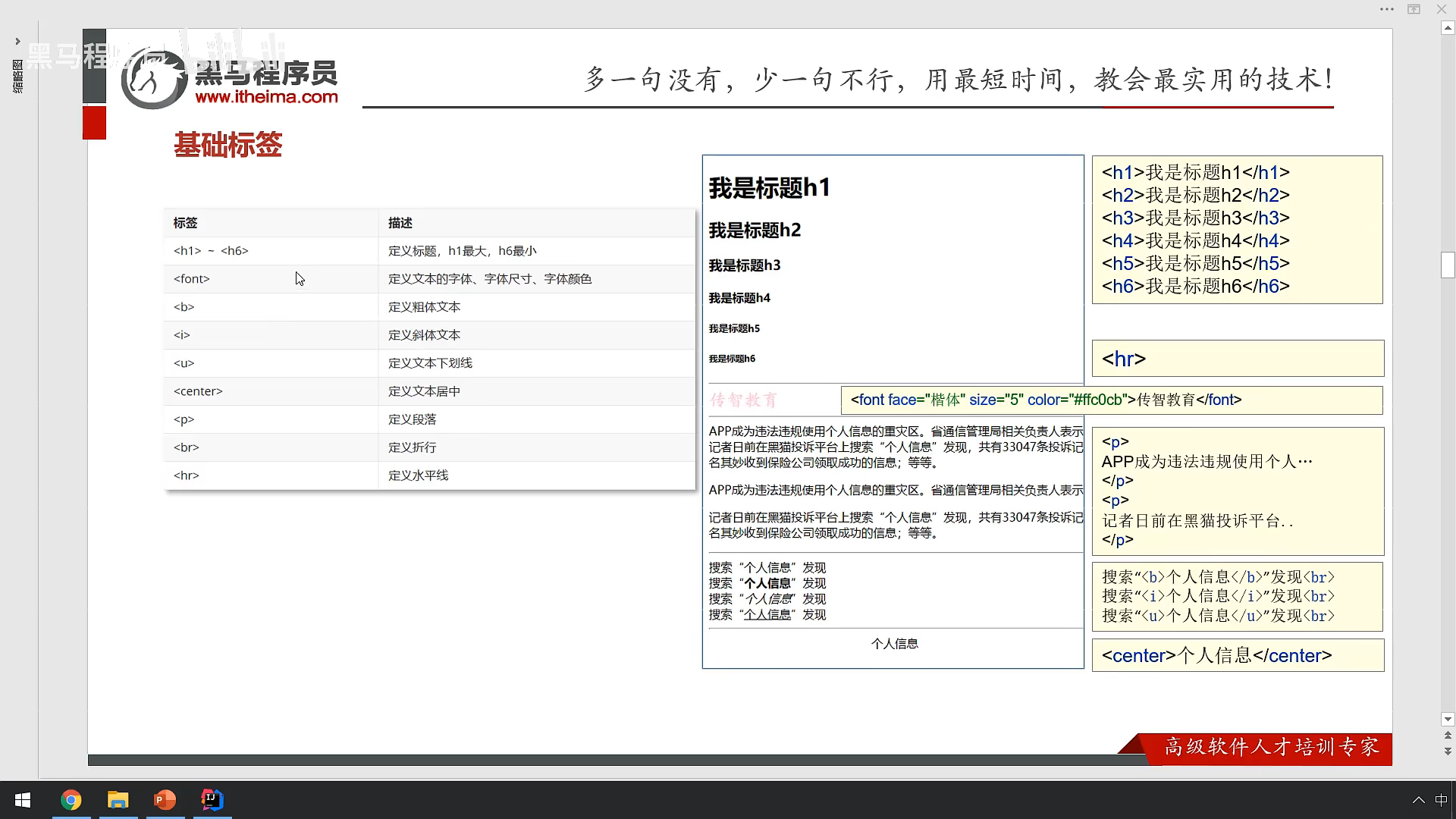Select the 基础标签 slide title
Image resolution: width=1456 pixels, height=819 pixels.
click(227, 144)
